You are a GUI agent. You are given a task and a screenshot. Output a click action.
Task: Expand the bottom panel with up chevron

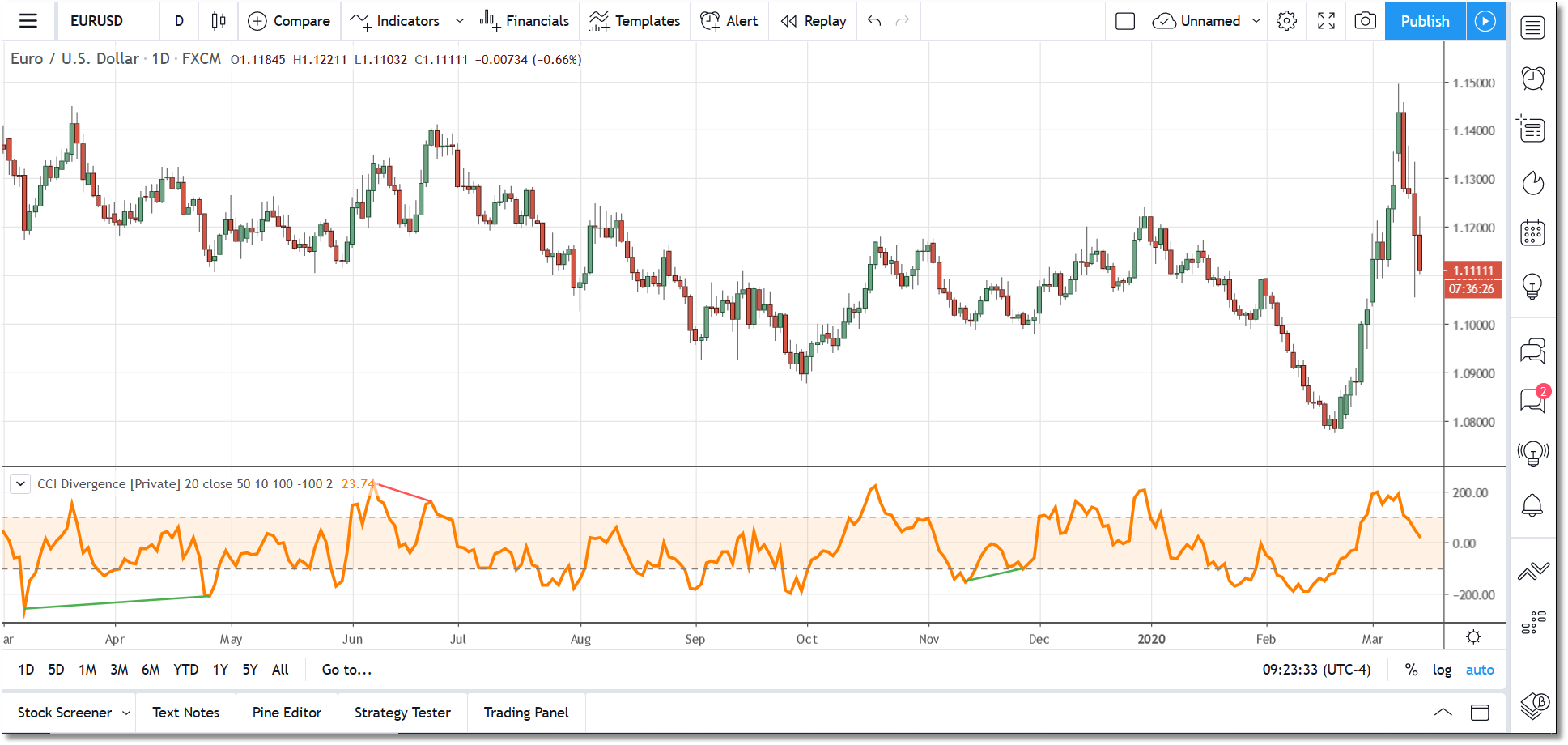coord(1443,713)
